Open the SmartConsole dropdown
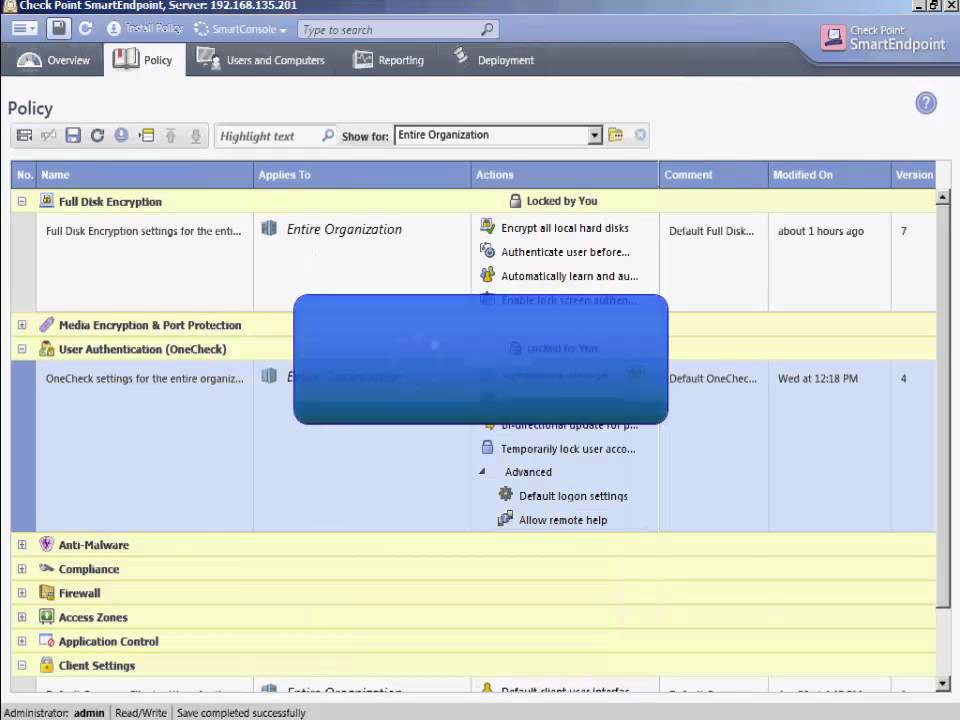Viewport: 960px width, 720px height. point(240,29)
